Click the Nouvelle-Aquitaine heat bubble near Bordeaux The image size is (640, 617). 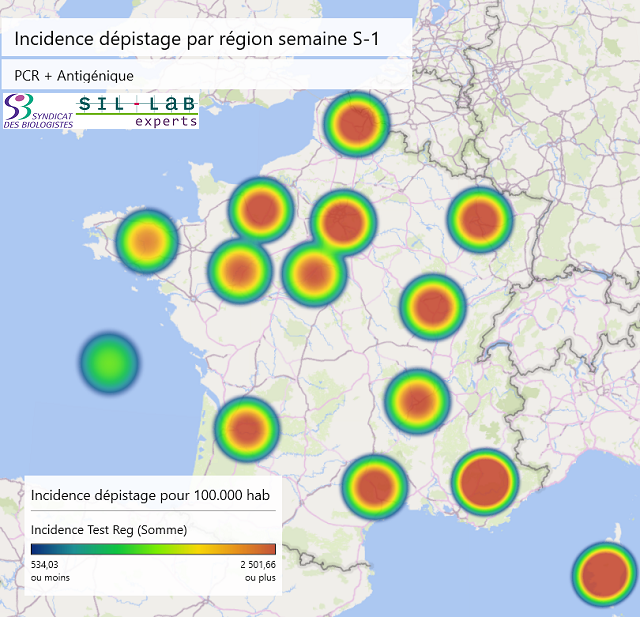[x=247, y=429]
